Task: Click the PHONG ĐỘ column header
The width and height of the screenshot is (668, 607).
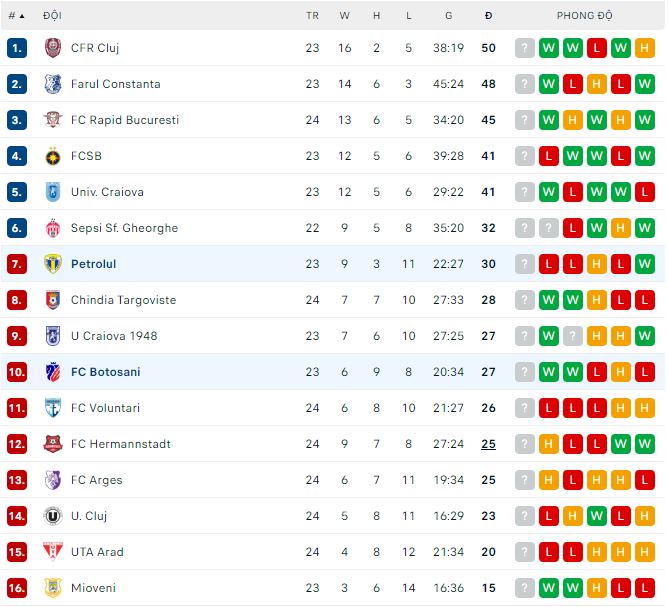Action: point(584,16)
